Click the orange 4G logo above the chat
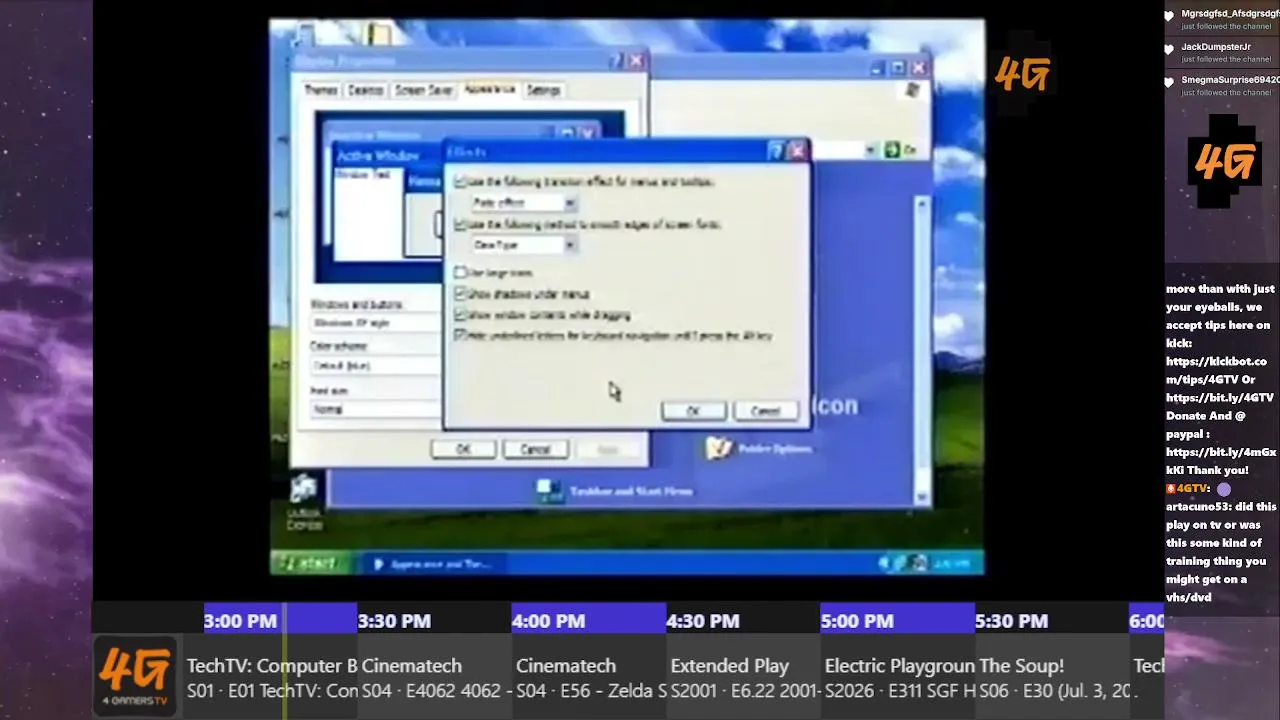Viewport: 1280px width, 720px height. click(x=1224, y=163)
